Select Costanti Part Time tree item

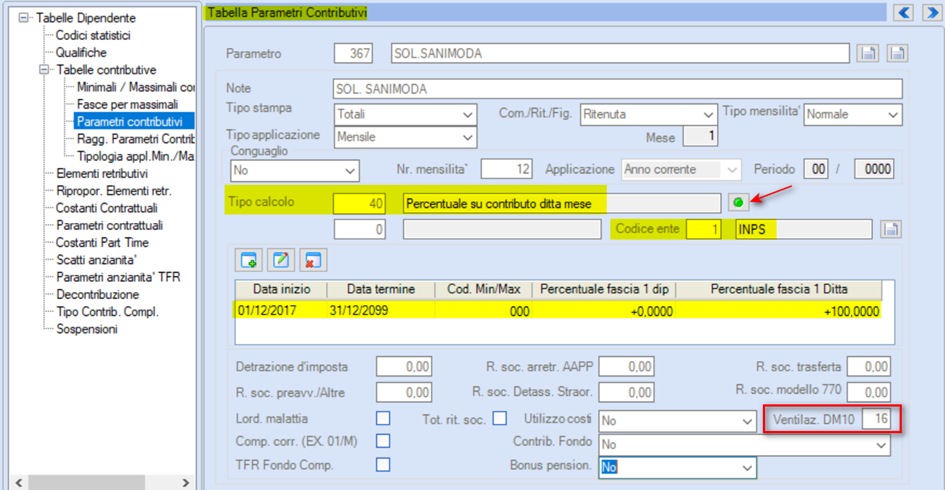click(x=102, y=243)
